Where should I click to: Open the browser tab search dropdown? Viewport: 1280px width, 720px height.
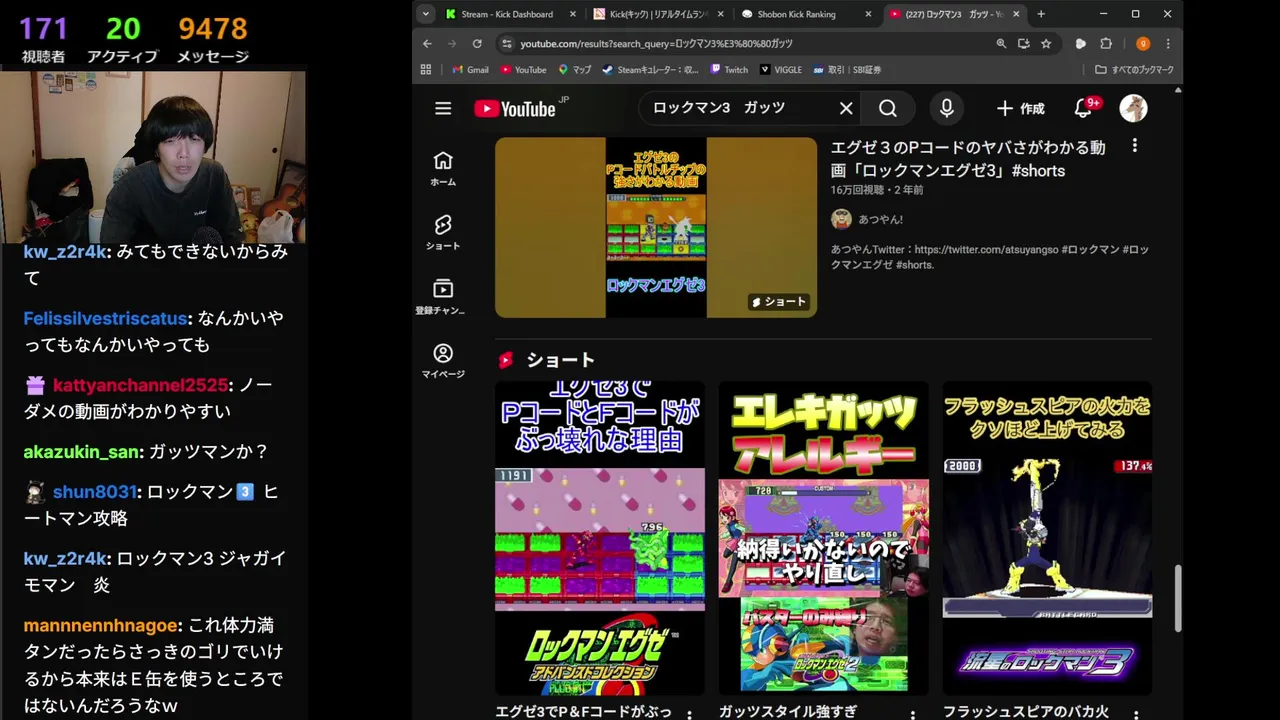coord(426,14)
